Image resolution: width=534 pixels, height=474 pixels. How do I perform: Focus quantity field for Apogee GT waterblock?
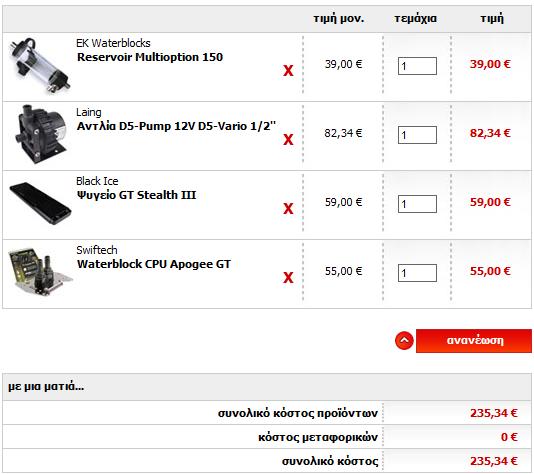(x=417, y=273)
